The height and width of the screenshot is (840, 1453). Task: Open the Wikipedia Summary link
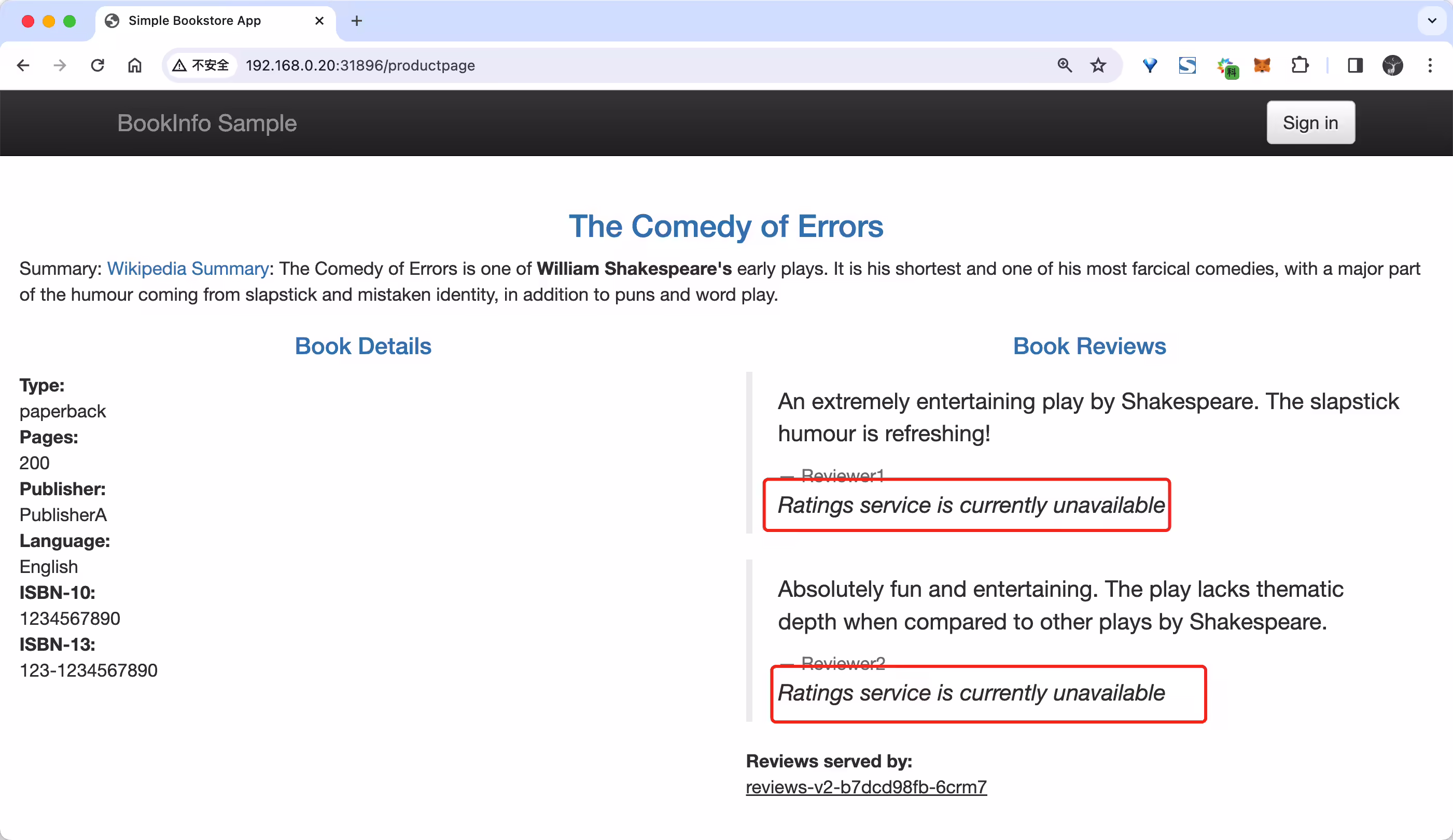click(x=188, y=269)
